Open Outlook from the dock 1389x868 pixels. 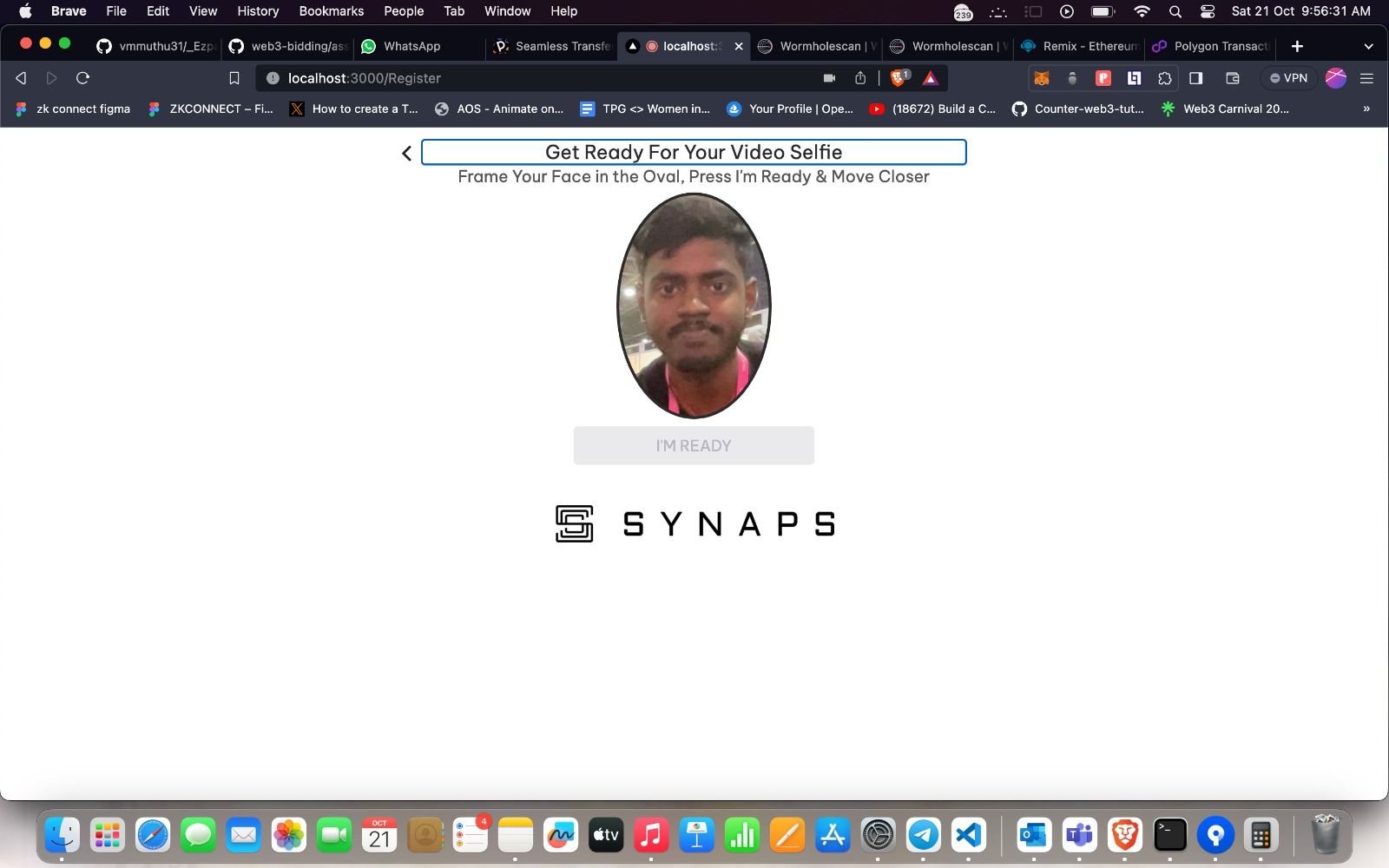click(x=1034, y=835)
